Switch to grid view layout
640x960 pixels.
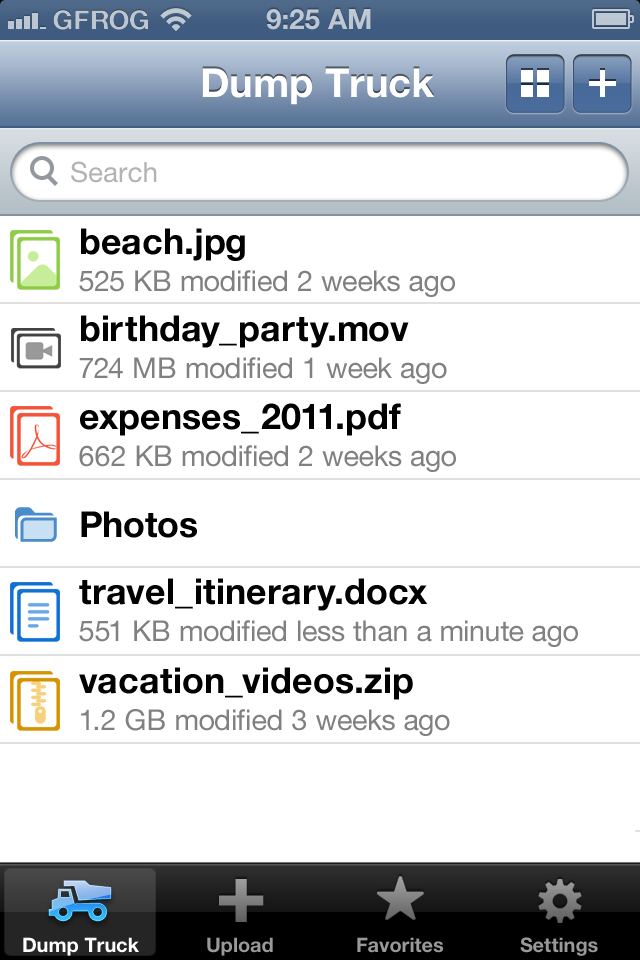[x=535, y=83]
